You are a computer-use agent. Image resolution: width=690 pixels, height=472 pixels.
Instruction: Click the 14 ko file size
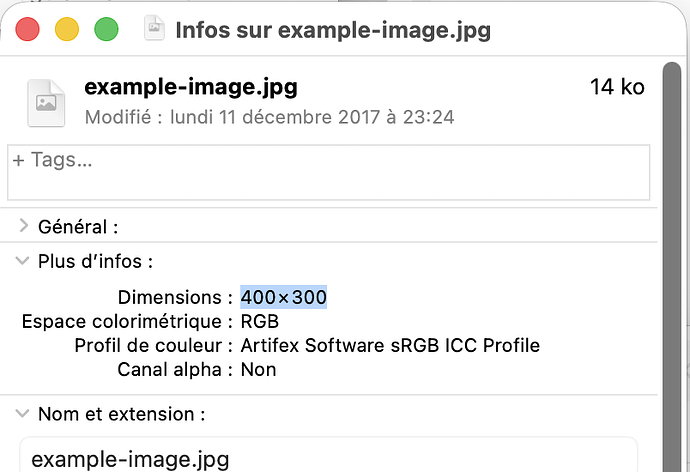tap(617, 87)
